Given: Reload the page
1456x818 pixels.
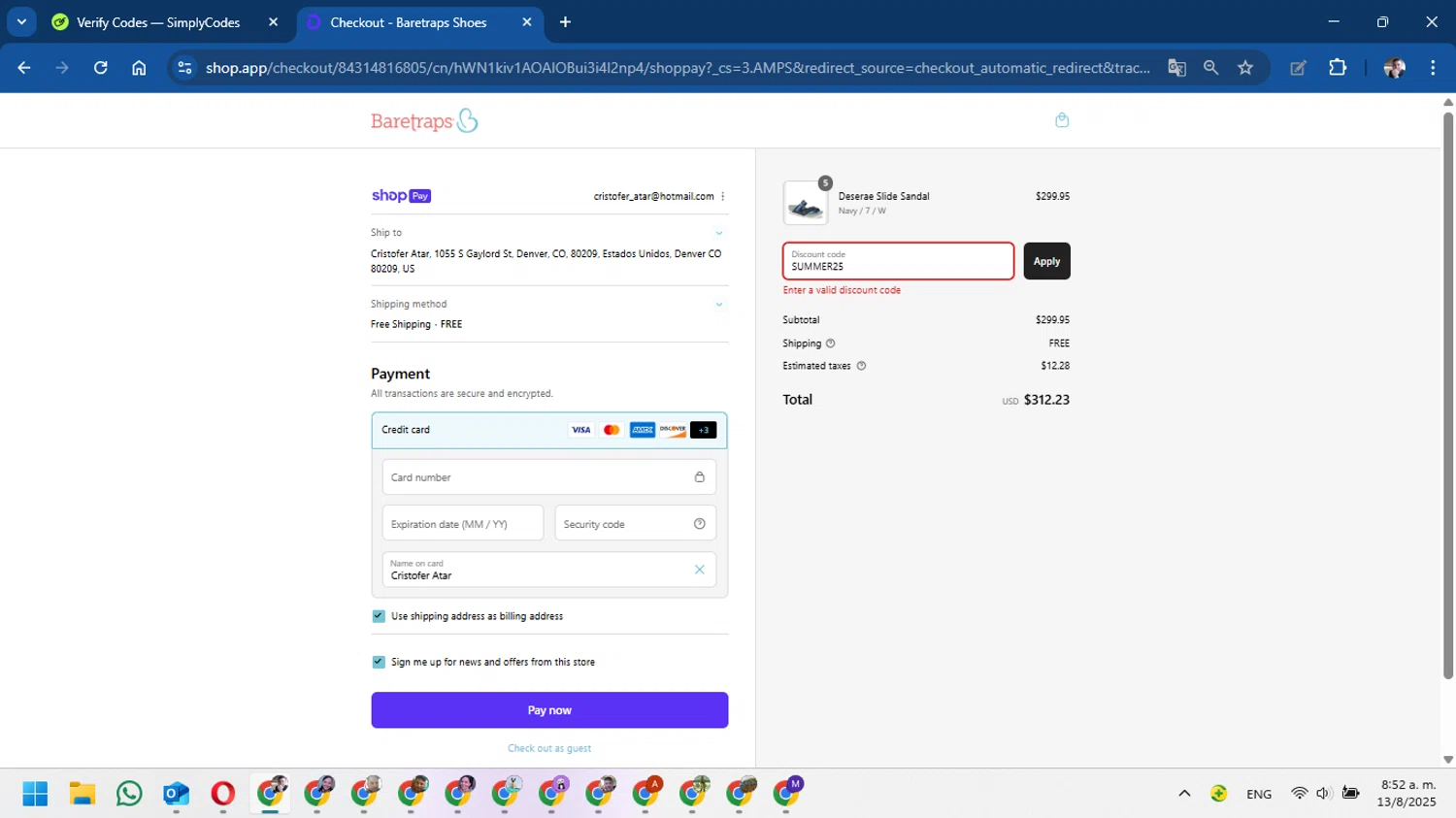Looking at the screenshot, I should [100, 68].
